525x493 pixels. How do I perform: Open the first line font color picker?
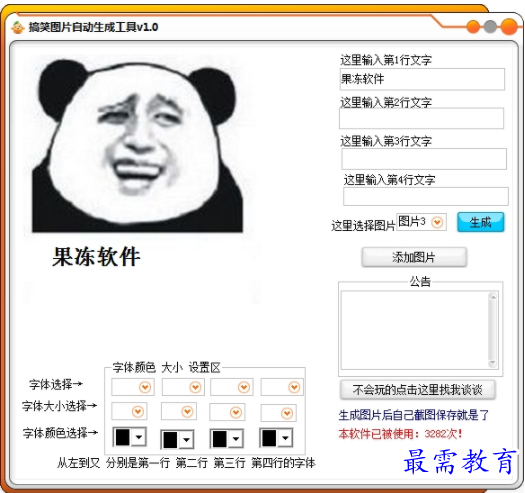[130, 437]
